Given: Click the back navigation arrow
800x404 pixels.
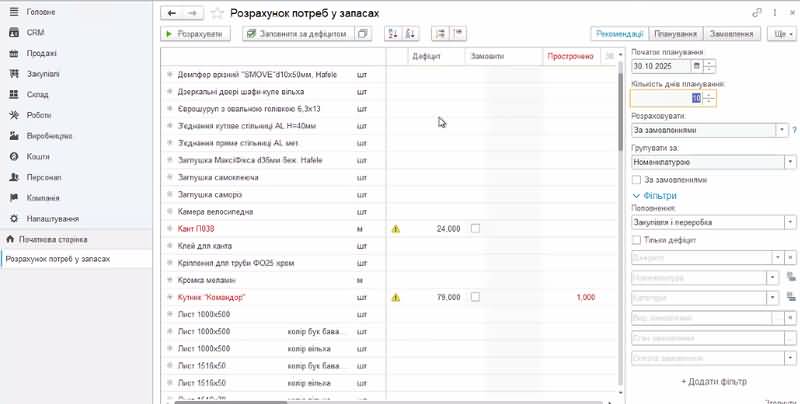Looking at the screenshot, I should pos(172,13).
